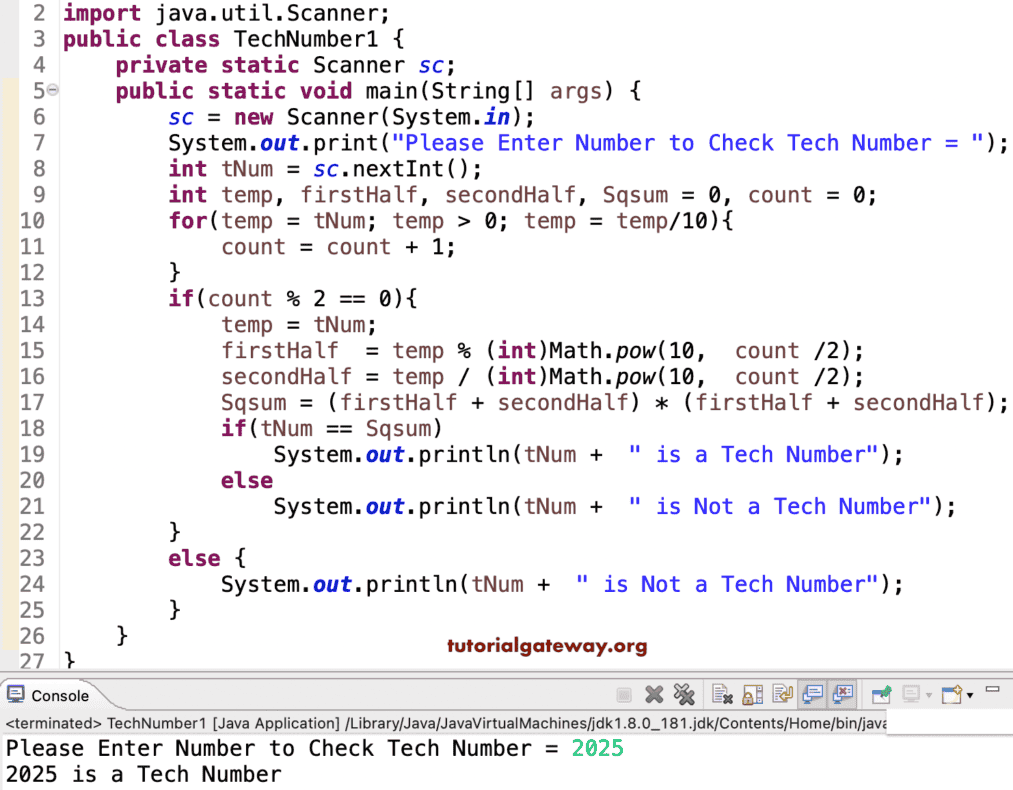The image size is (1013, 790).
Task: Toggle Show Console When Standard Out Changes
Action: pyautogui.click(x=812, y=693)
